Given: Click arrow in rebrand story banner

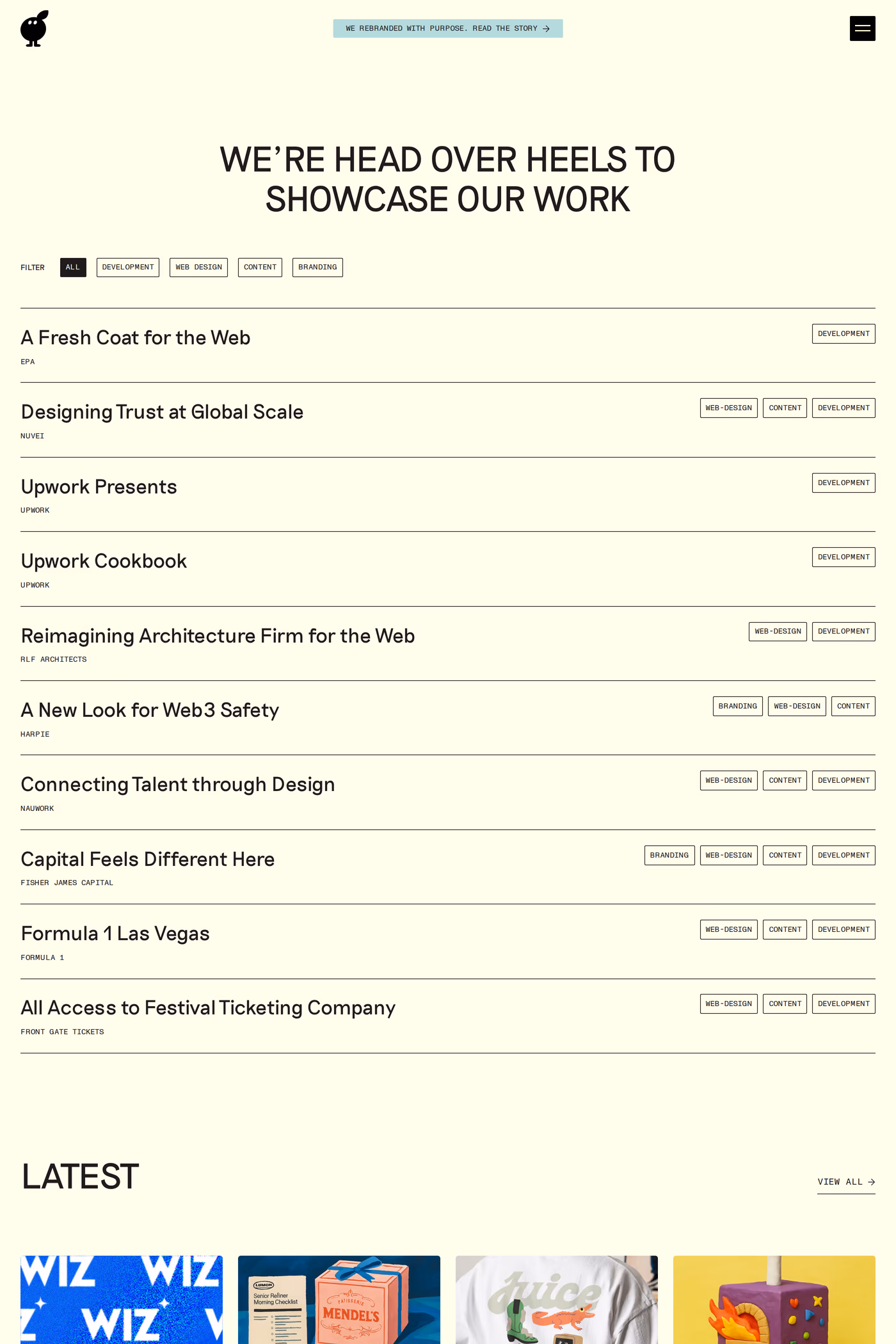Looking at the screenshot, I should pos(546,29).
